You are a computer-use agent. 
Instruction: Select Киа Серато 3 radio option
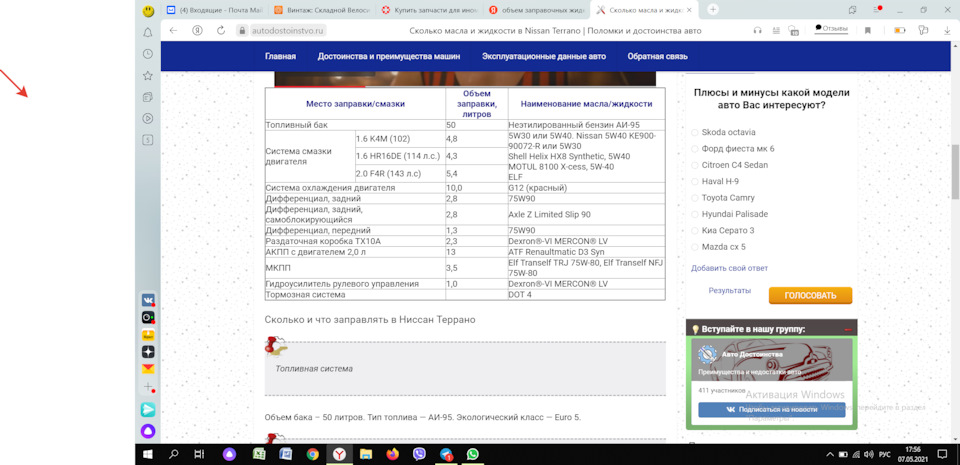click(694, 231)
